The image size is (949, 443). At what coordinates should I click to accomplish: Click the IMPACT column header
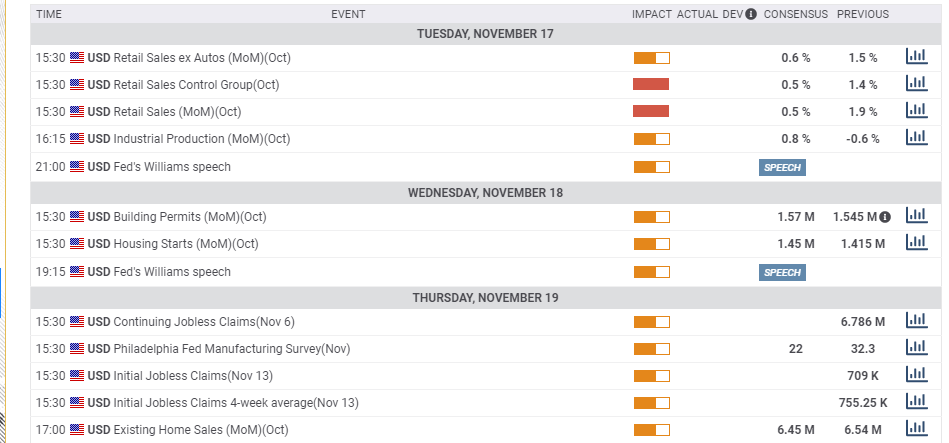coord(652,14)
